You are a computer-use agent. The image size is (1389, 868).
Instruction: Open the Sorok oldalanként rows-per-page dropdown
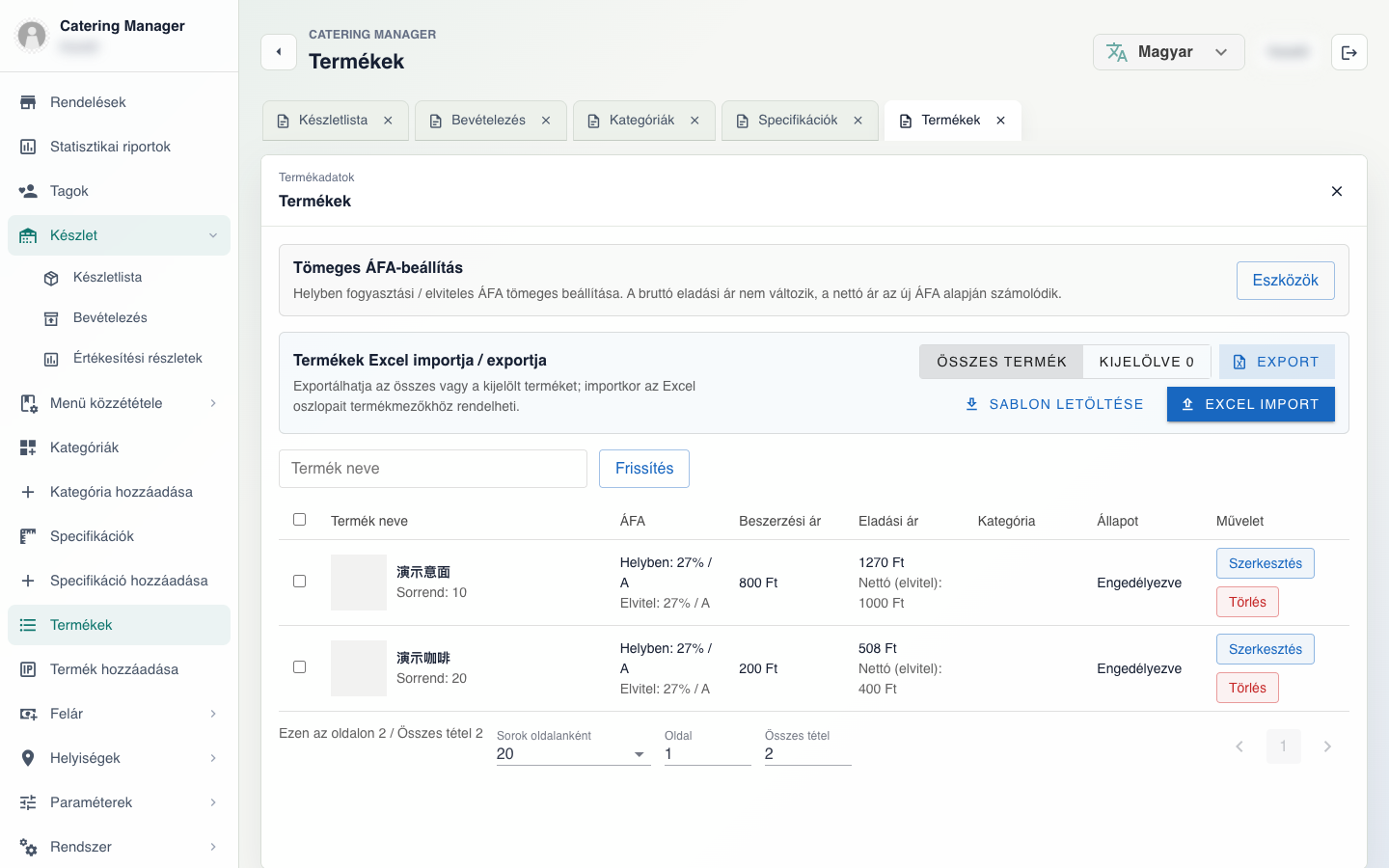(x=573, y=754)
